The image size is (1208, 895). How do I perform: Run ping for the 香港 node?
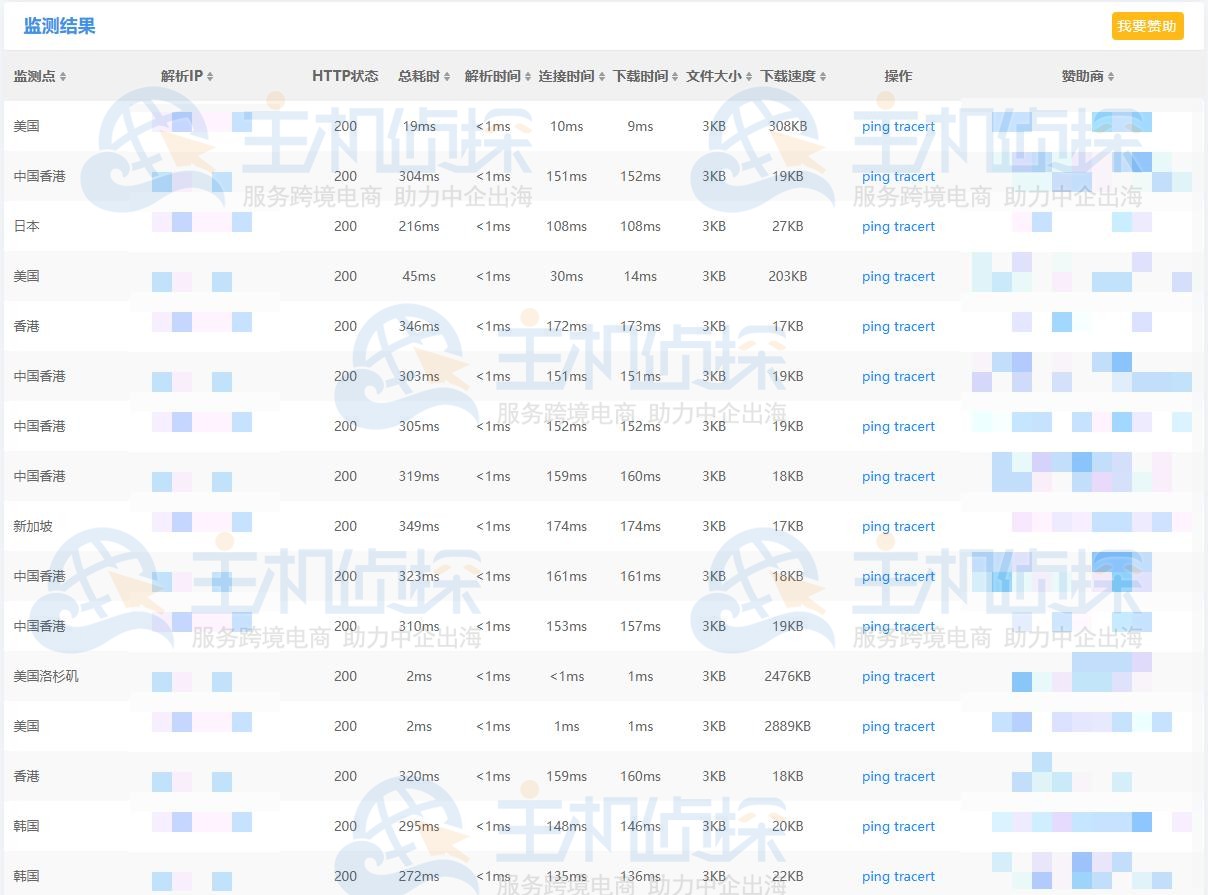click(874, 326)
